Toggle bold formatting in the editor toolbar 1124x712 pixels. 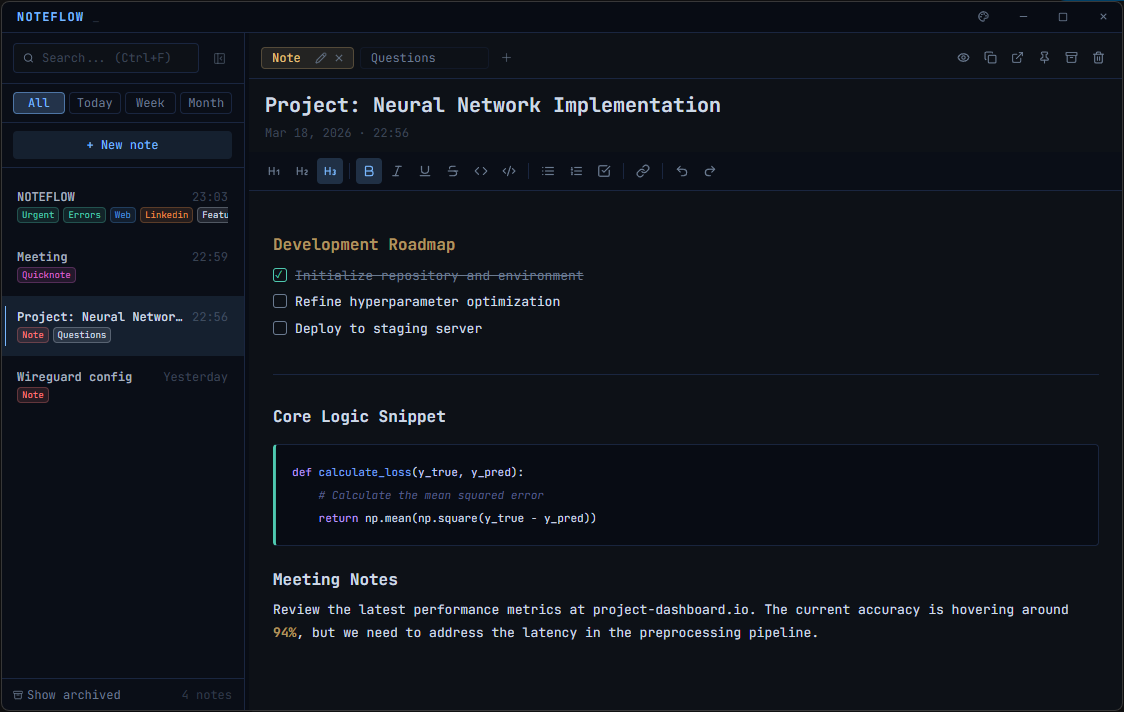[x=369, y=171]
